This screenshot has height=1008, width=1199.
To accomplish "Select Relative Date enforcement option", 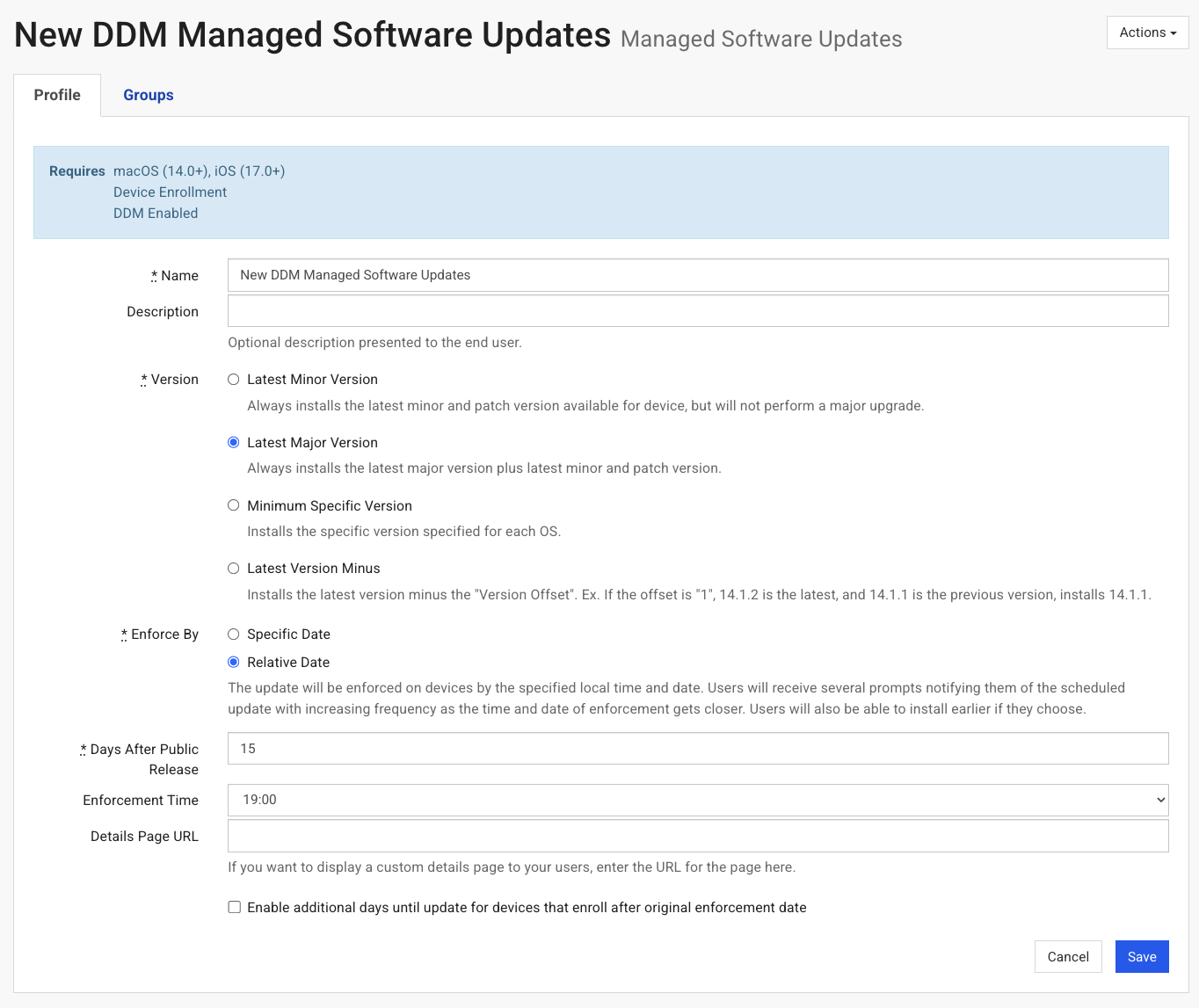I will tap(234, 663).
